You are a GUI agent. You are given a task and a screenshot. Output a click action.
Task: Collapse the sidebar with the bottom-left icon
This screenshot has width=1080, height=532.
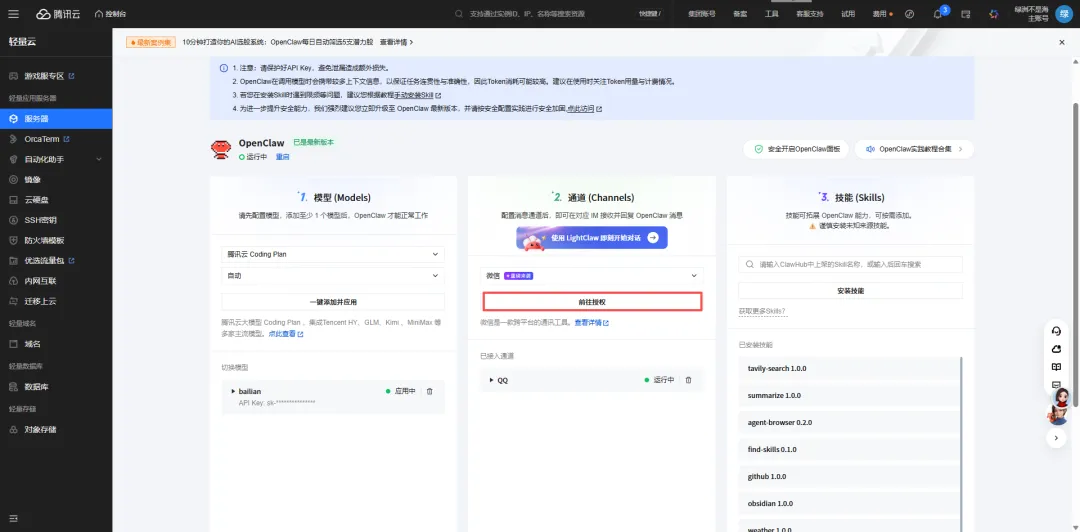click(13, 518)
